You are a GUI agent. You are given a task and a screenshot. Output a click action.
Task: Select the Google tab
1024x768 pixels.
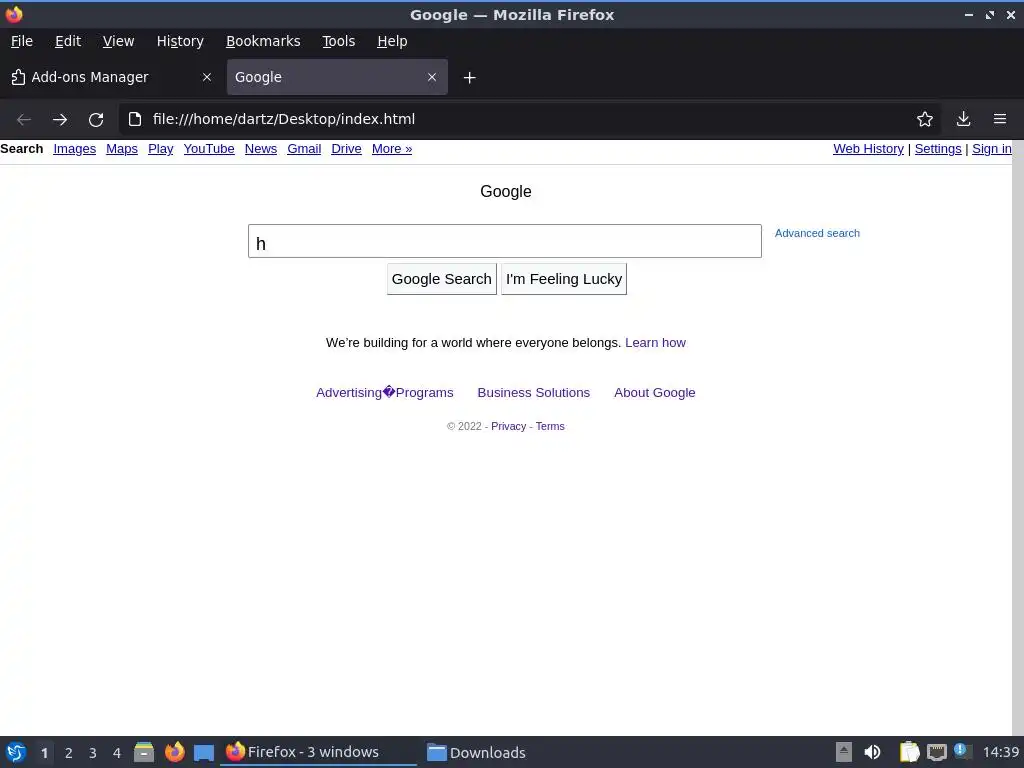pyautogui.click(x=337, y=77)
